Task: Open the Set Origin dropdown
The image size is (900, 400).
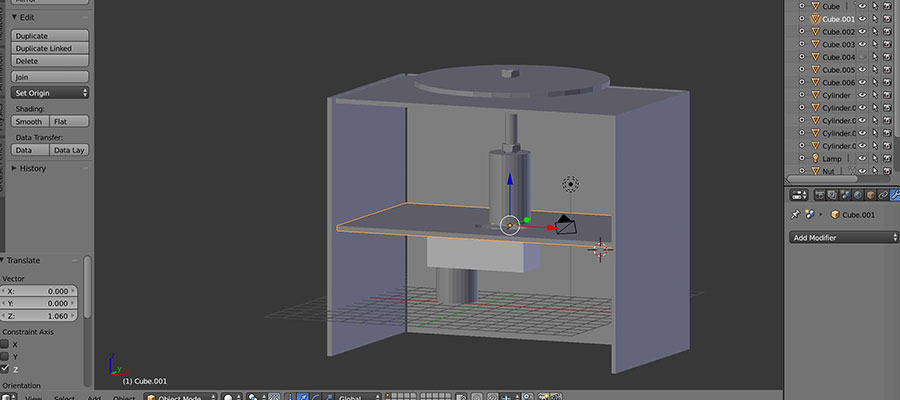Action: [x=50, y=93]
